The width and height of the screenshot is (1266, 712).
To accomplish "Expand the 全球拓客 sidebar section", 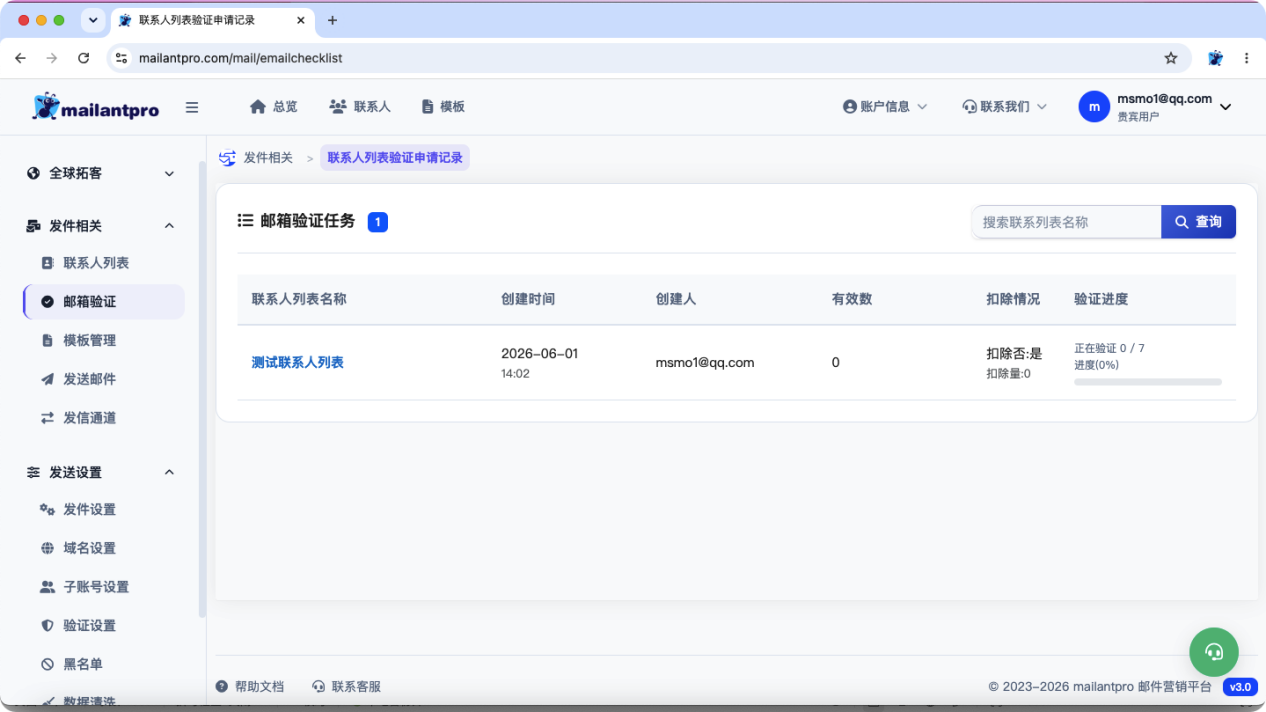I will (100, 173).
